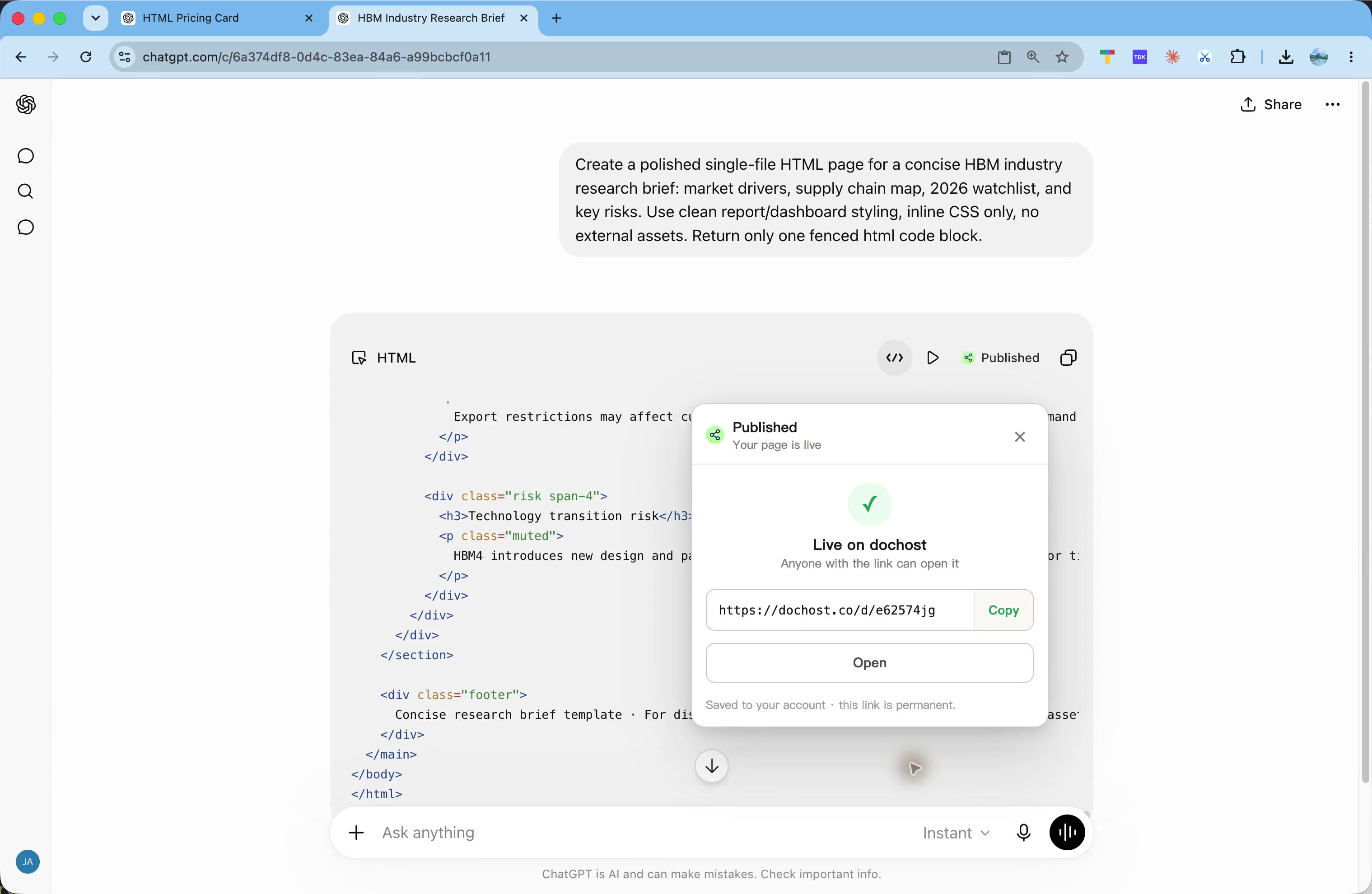This screenshot has height=894, width=1372.
Task: Expand the tab search dropdown
Action: 96,18
